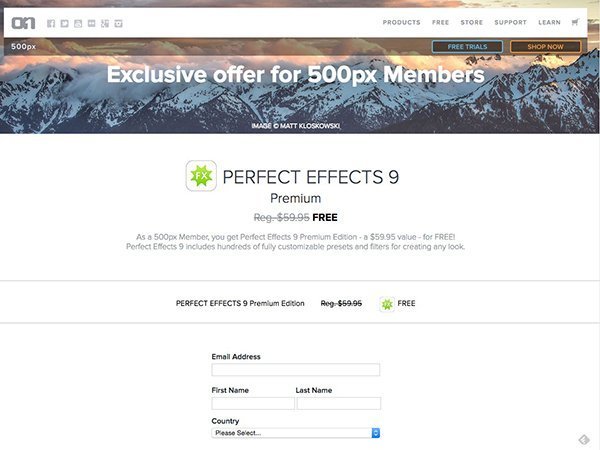This screenshot has height=450, width=600.
Task: Click the Instagram camera icon in the header
Action: [x=119, y=23]
